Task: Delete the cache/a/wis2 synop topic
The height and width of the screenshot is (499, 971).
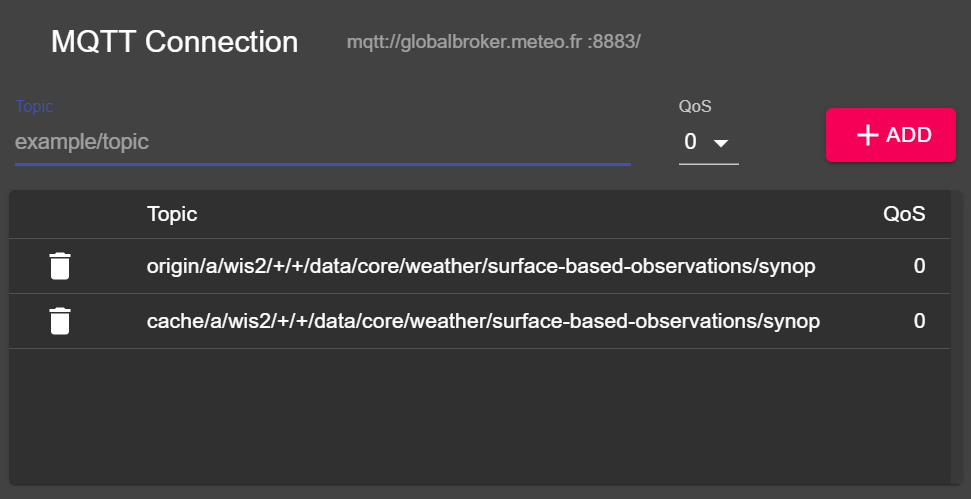Action: pyautogui.click(x=60, y=321)
